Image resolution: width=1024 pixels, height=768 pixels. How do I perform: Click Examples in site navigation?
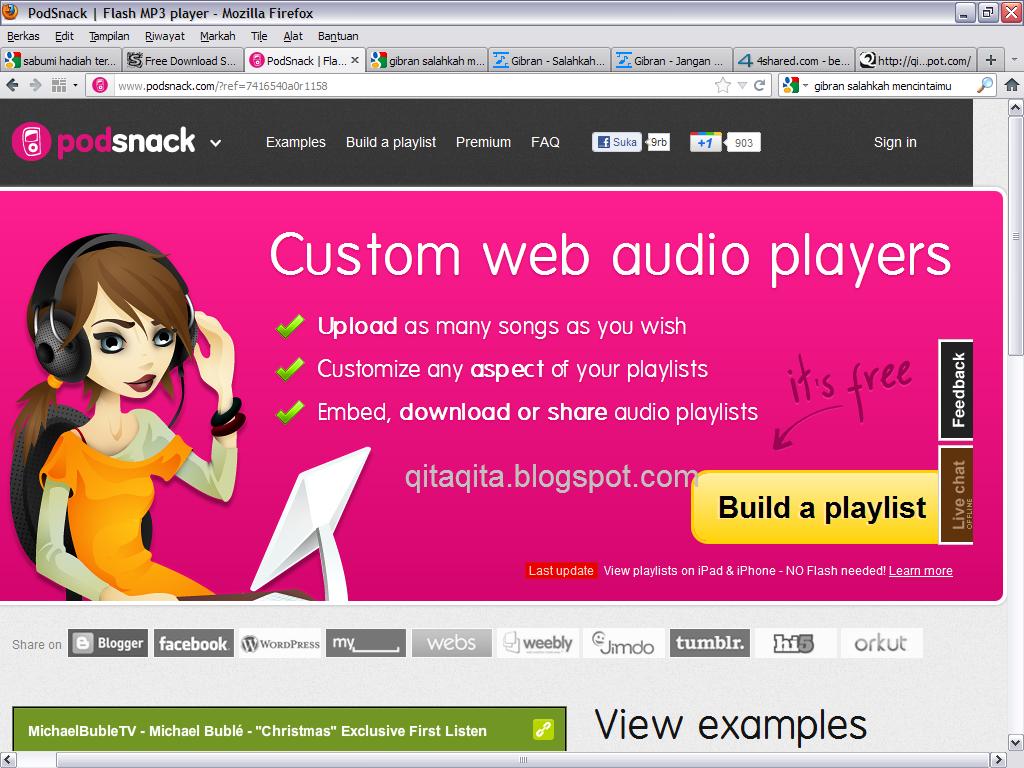click(295, 142)
